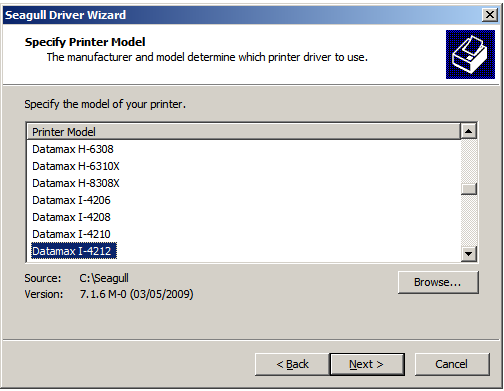504x391 pixels.
Task: Click the scroll up arrow of list
Action: (469, 131)
